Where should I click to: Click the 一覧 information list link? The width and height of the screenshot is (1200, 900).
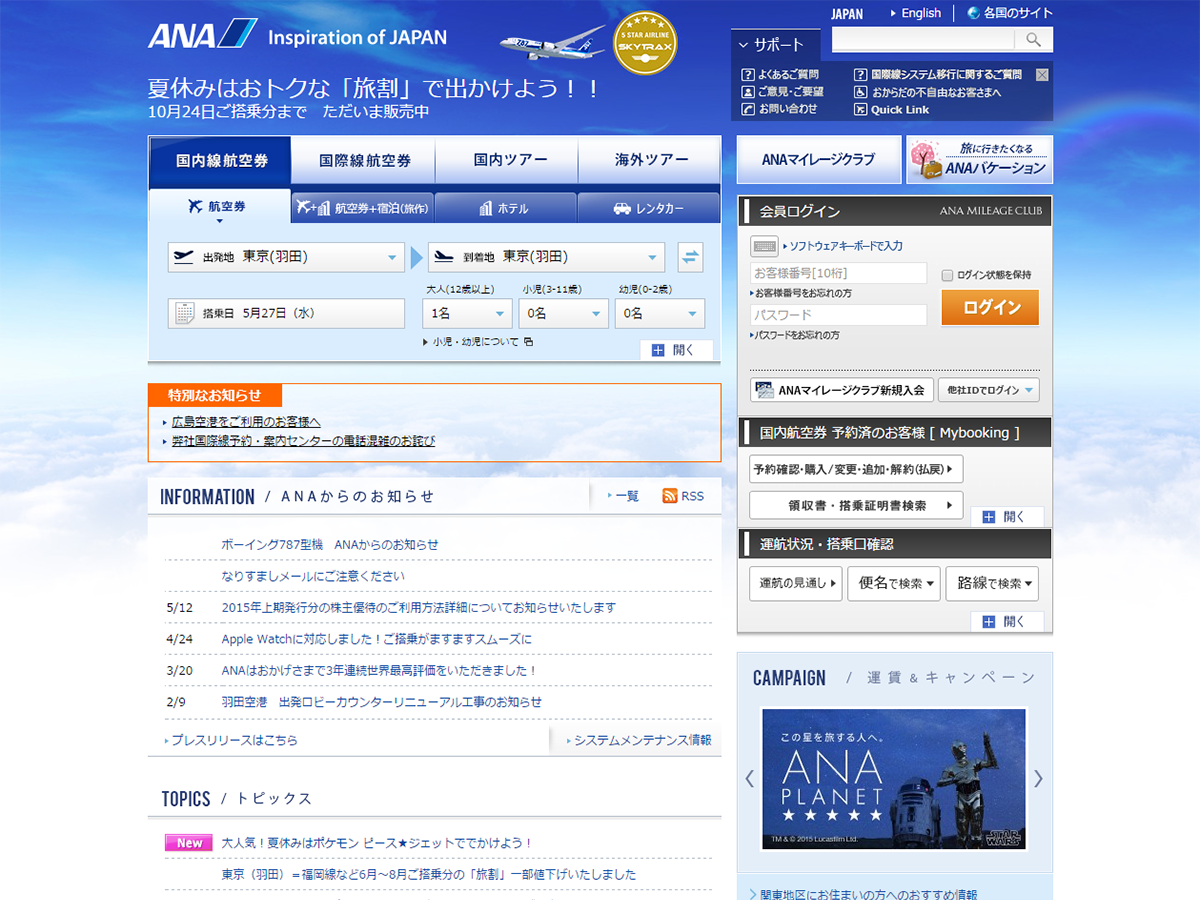pyautogui.click(x=627, y=496)
